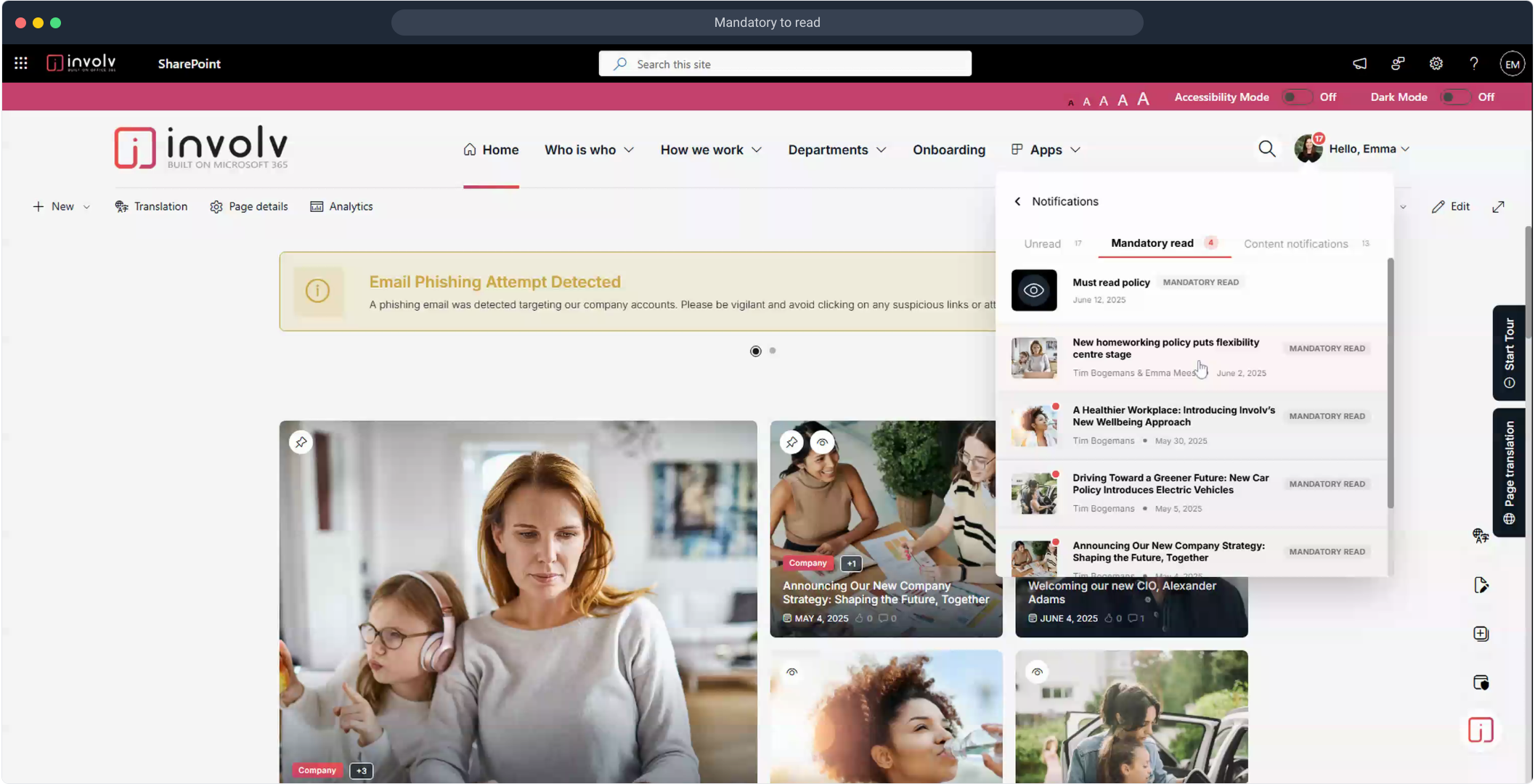Click pin icon on Company Strategy news card
This screenshot has width=1535, height=784.
coord(791,441)
